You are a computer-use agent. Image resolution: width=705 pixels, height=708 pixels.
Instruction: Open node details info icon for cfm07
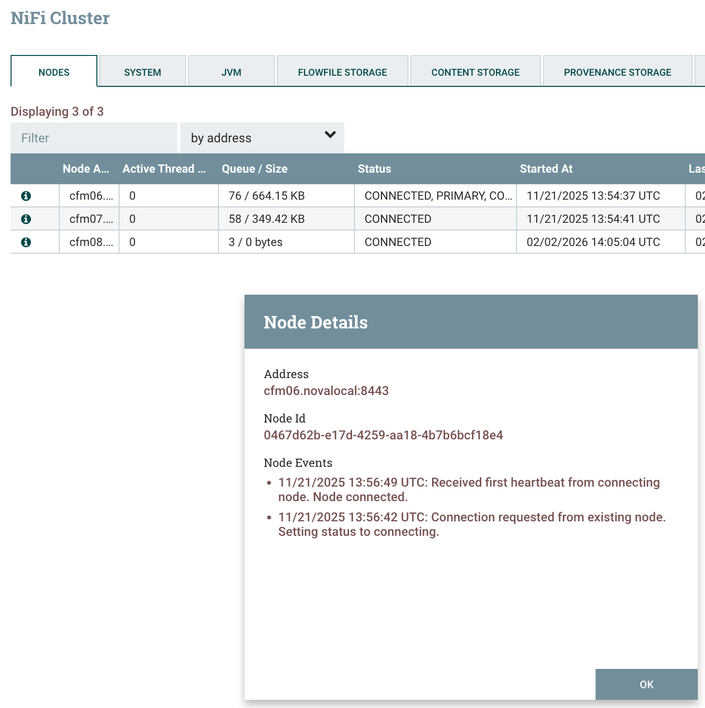(x=26, y=219)
